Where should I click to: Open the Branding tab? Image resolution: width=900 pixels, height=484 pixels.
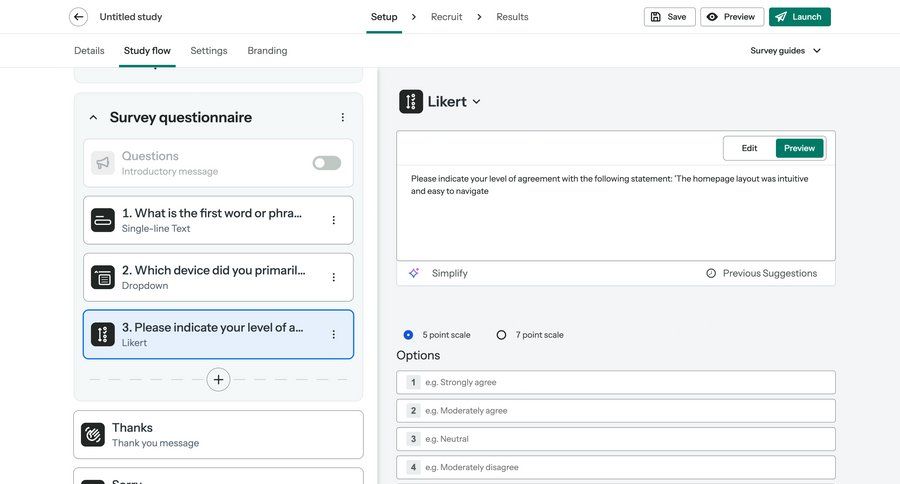click(x=267, y=51)
